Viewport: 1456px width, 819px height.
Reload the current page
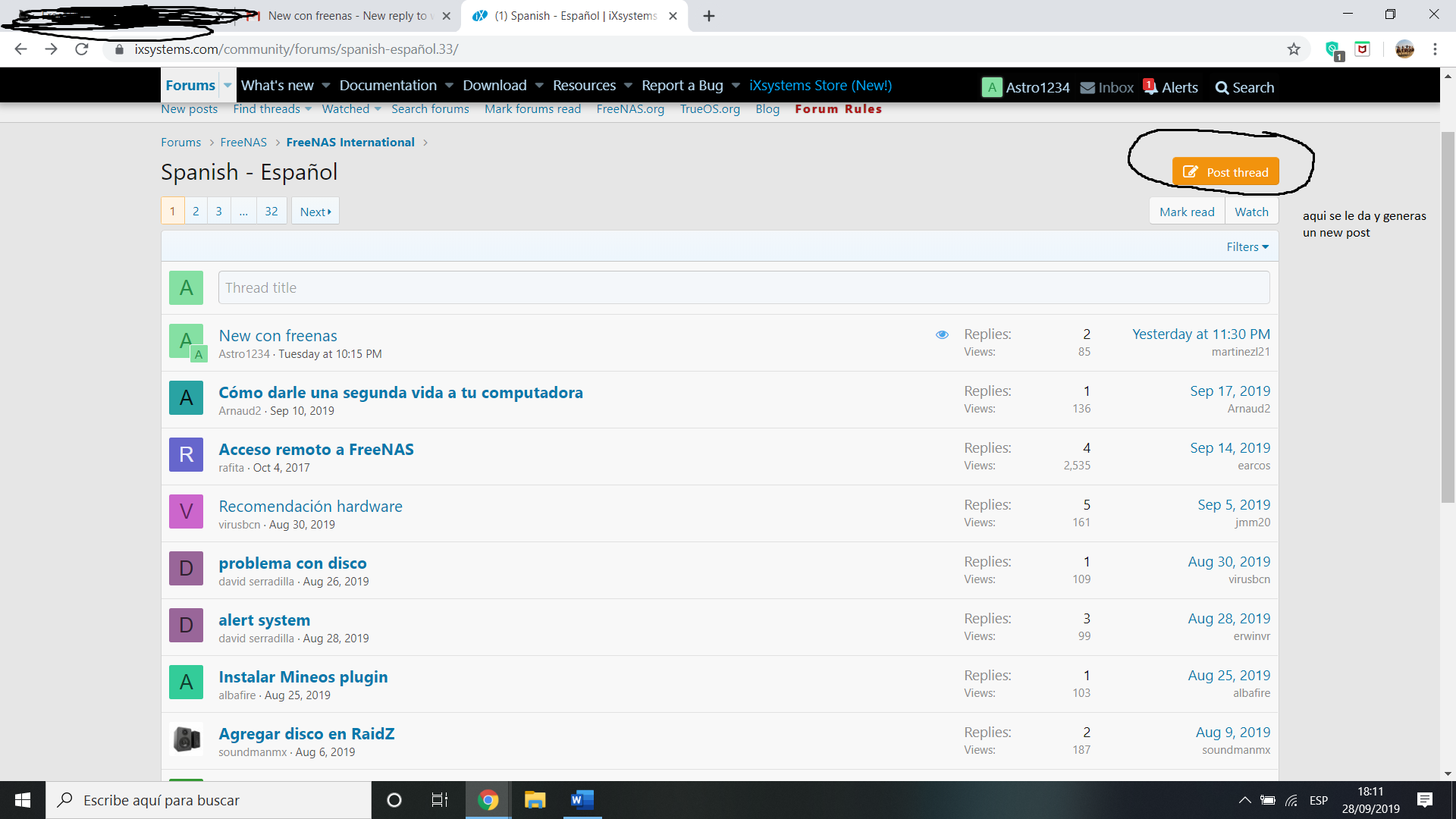[82, 49]
